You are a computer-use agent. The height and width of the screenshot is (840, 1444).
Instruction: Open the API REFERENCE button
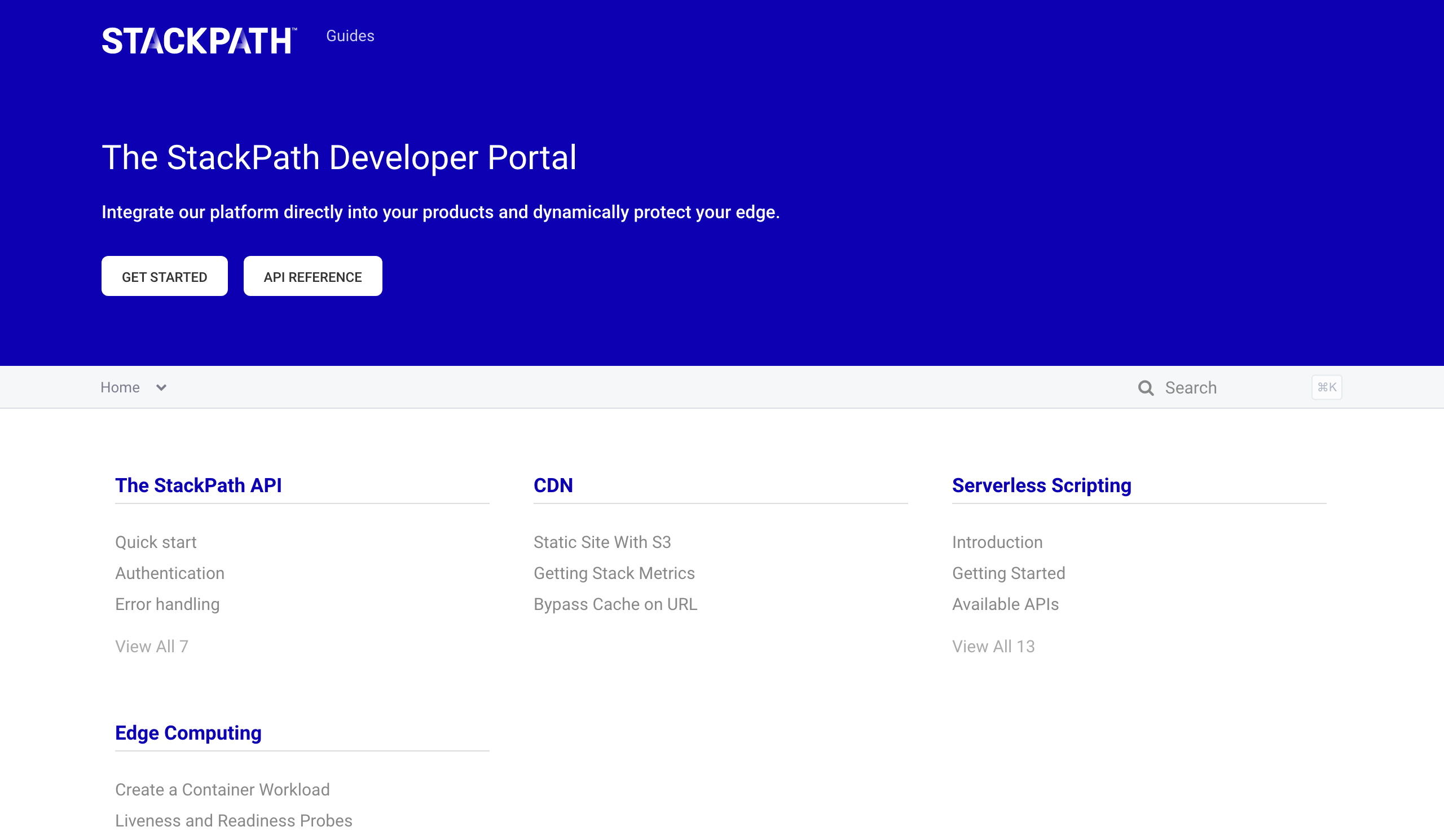pyautogui.click(x=313, y=276)
